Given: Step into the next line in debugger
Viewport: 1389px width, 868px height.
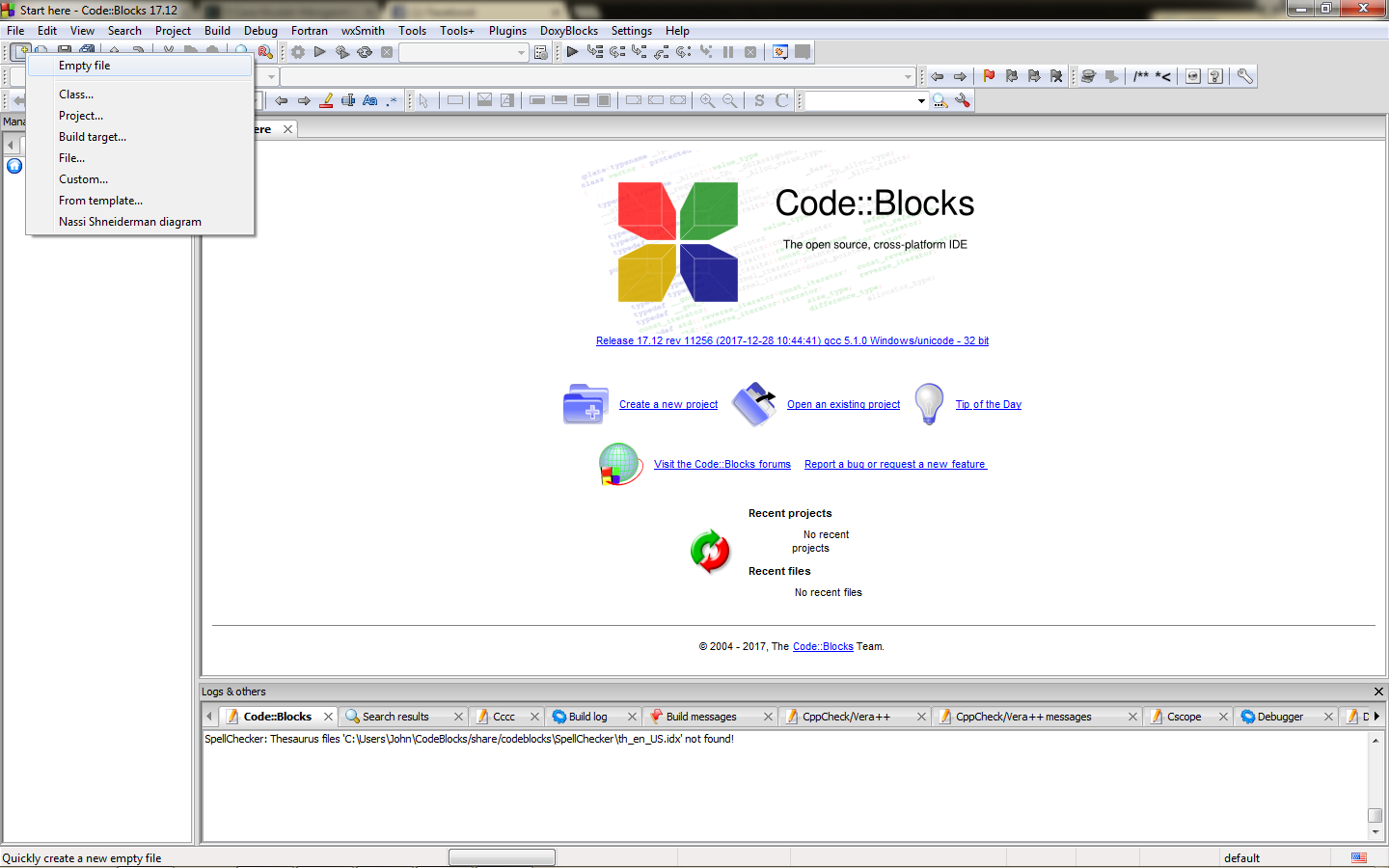Looking at the screenshot, I should click(x=639, y=52).
